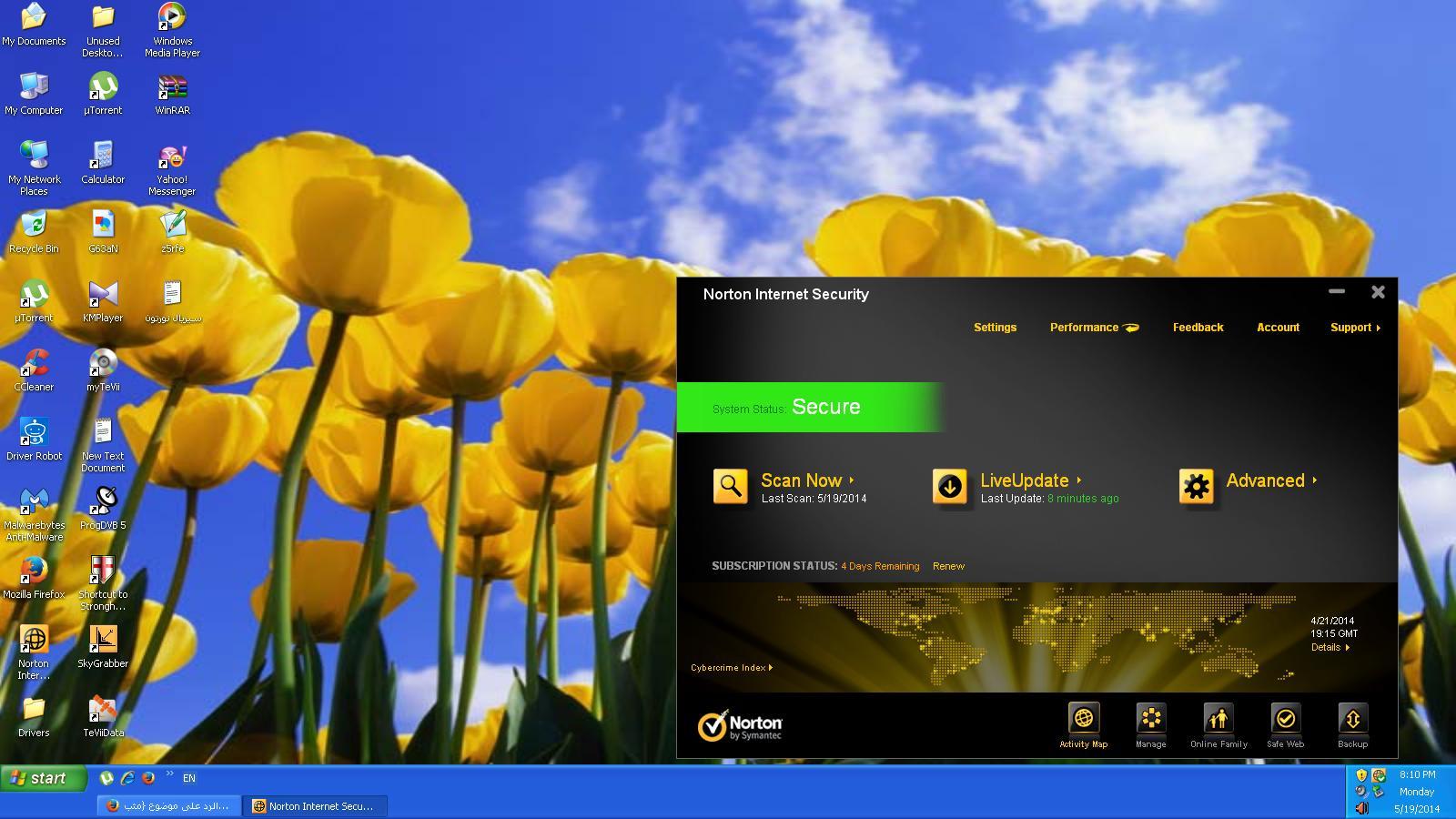Expand Scan Now options
Screen dimensions: 1456x819
point(807,480)
